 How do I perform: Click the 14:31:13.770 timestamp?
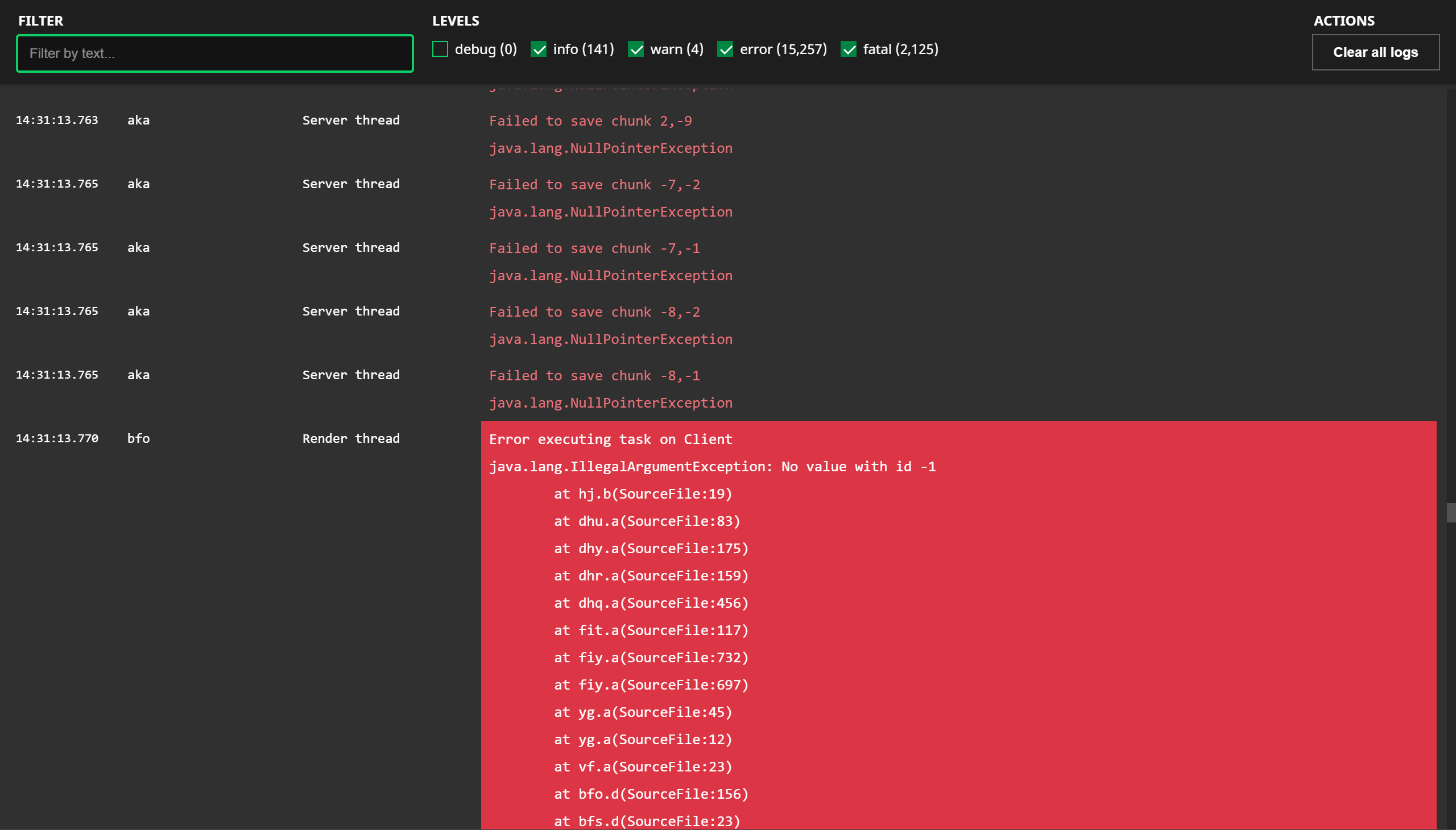[x=57, y=438]
